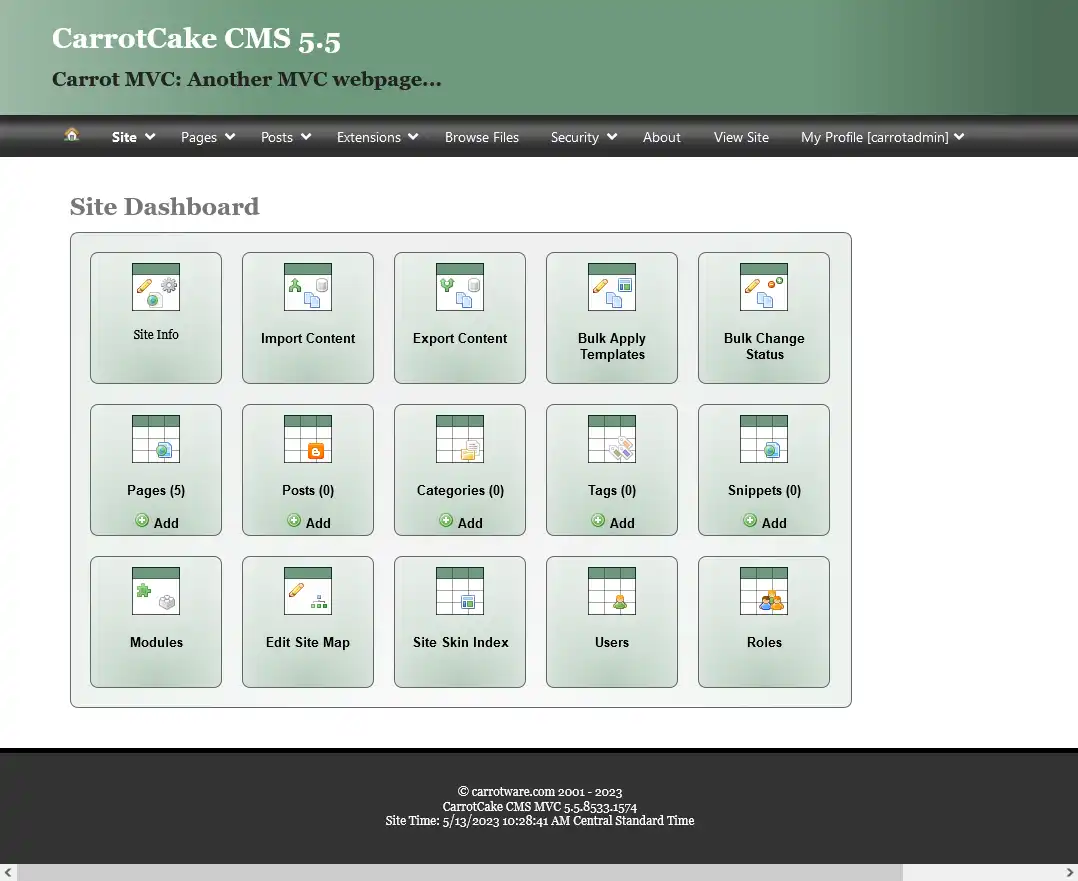Click green plus icon under Categories
1078x881 pixels.
tap(446, 521)
